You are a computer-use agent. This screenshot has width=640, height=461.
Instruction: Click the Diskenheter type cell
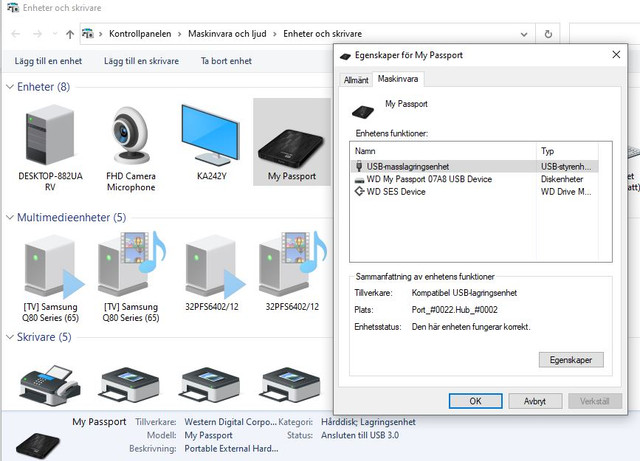[x=562, y=179]
